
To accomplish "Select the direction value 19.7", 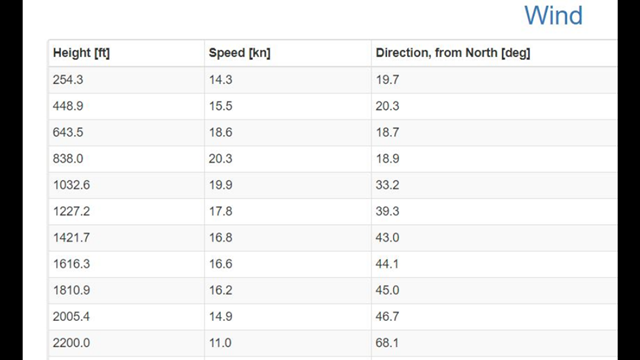I will pyautogui.click(x=387, y=80).
